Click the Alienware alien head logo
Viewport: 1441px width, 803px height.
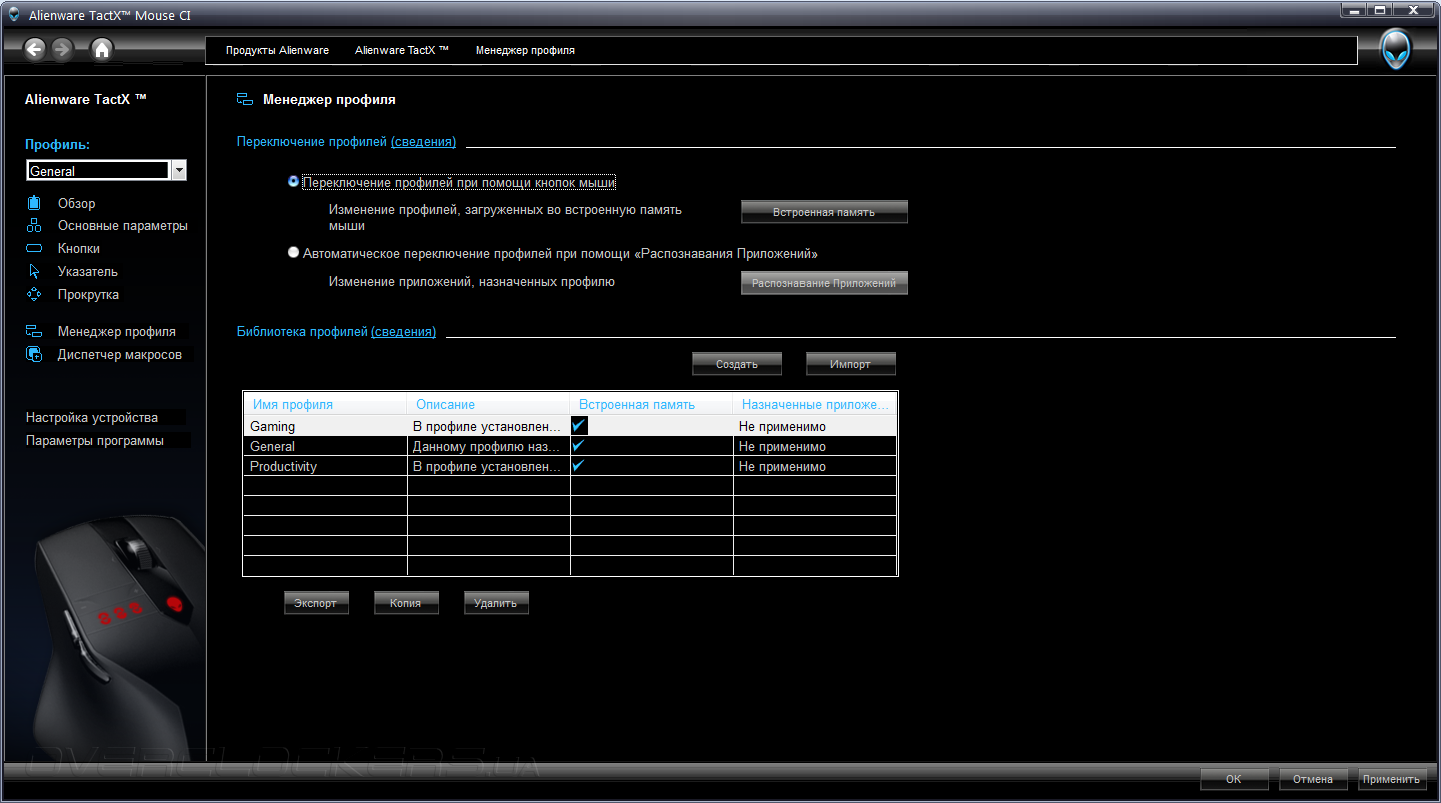point(1396,49)
